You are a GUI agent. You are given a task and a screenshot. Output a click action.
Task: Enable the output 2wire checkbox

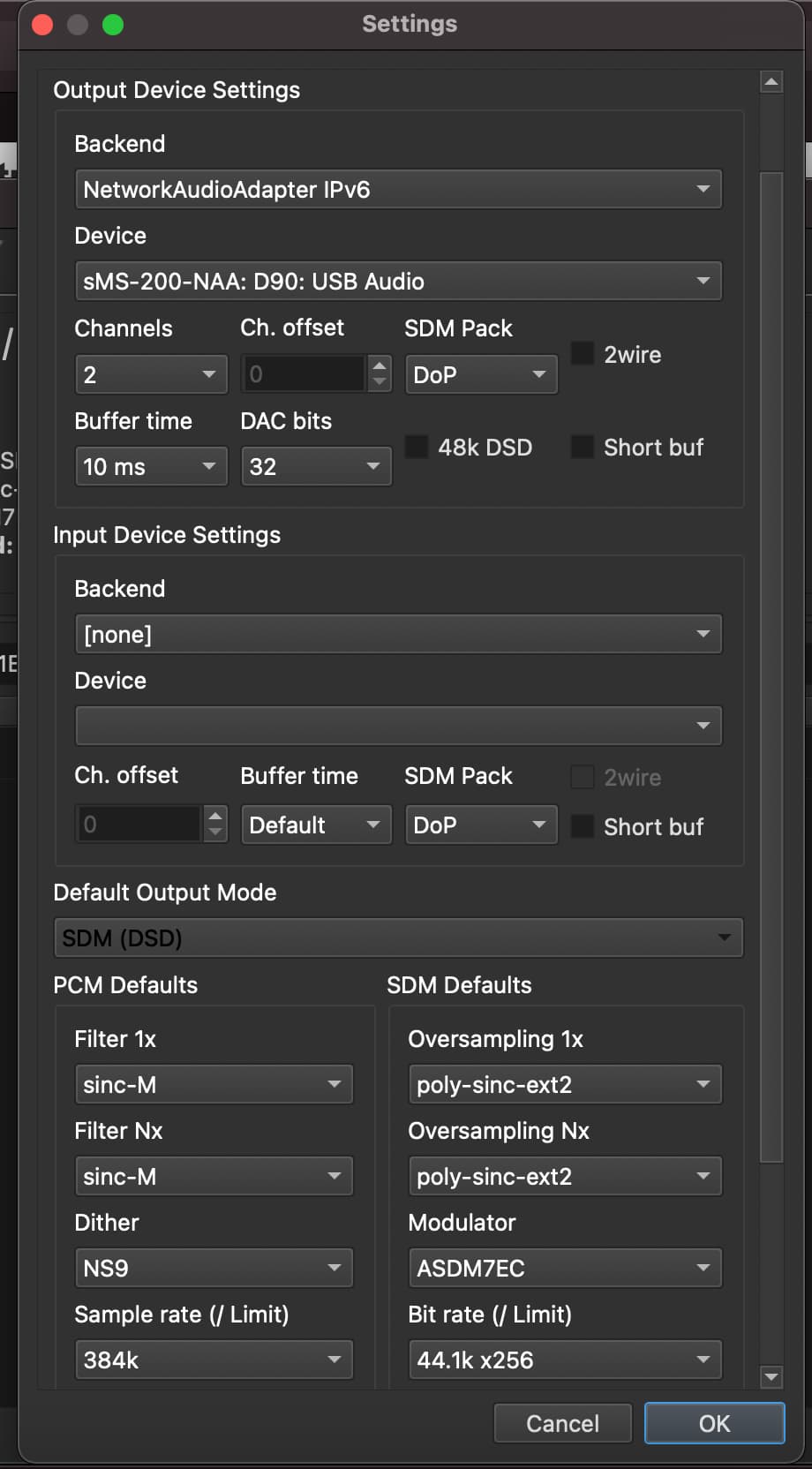coord(583,354)
